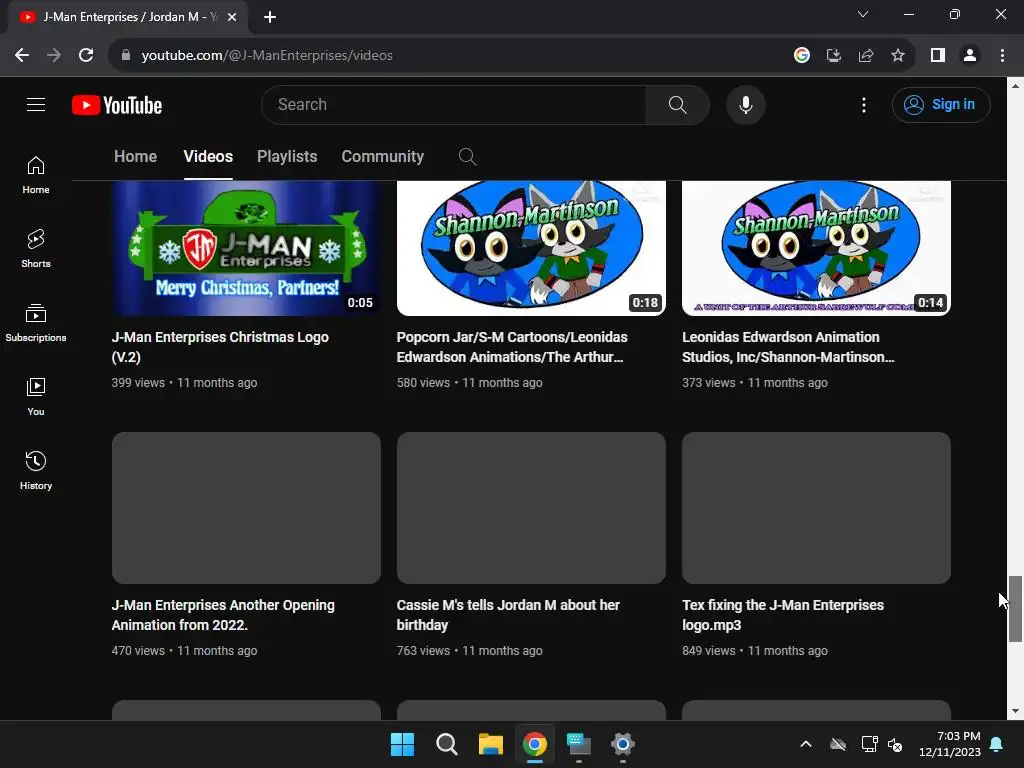Click the YouTube logo

click(x=117, y=105)
